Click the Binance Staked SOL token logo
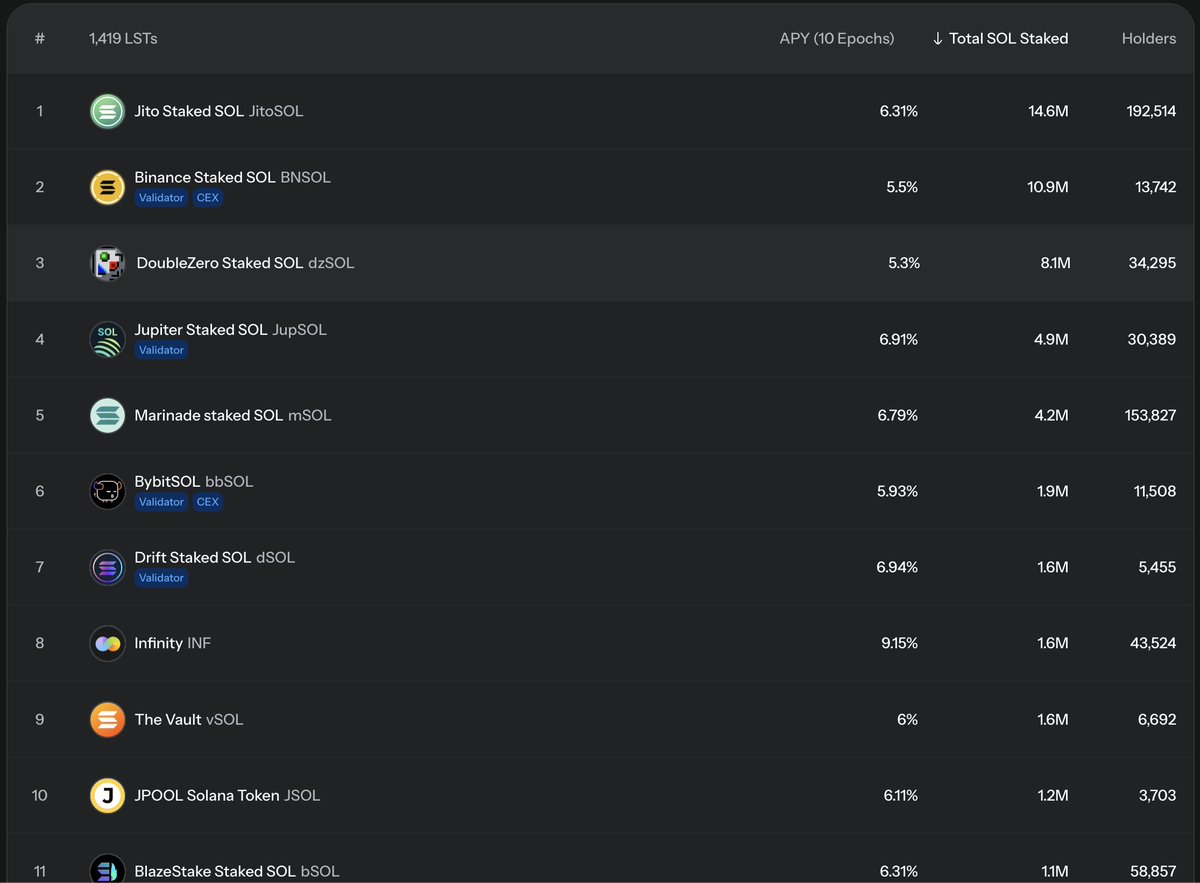The image size is (1200, 883). pos(107,187)
